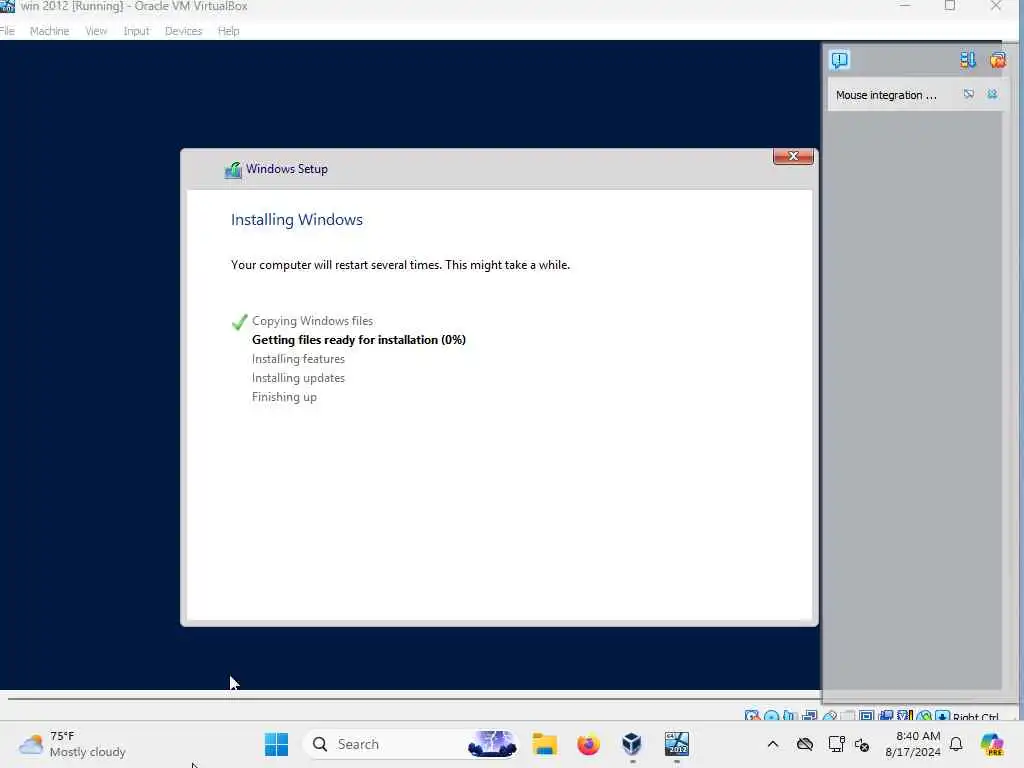Click the optical disc status bar indicator
The height and width of the screenshot is (768, 1024).
coord(771,716)
